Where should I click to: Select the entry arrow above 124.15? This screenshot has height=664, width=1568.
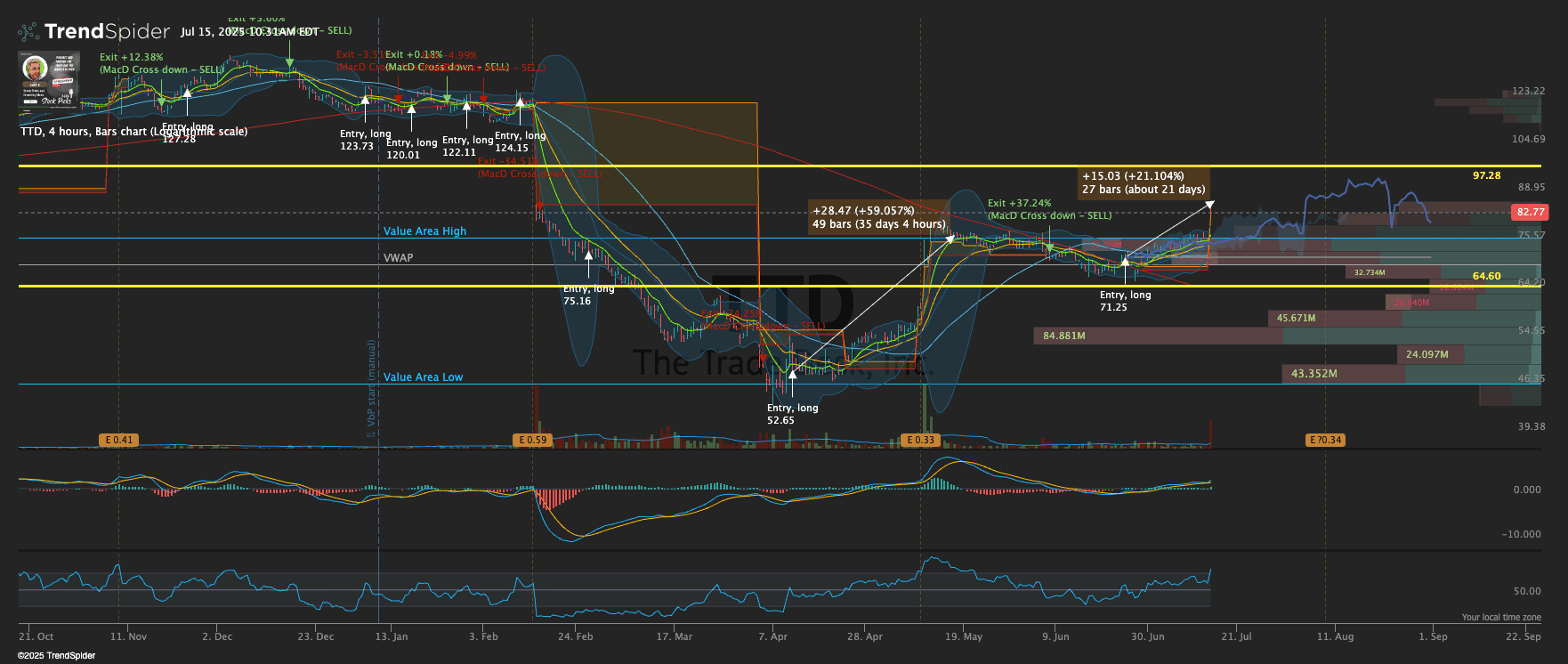tap(520, 102)
